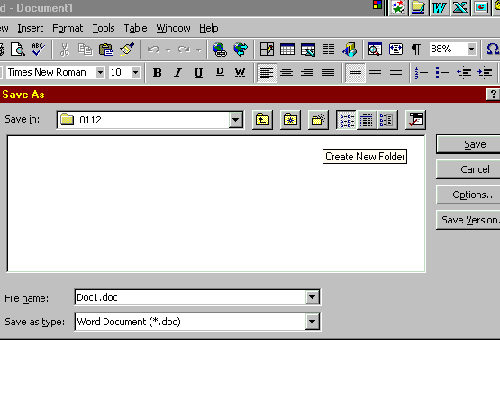Screen dimensions: 500x400
Task: Click the Options button
Action: tap(468, 194)
